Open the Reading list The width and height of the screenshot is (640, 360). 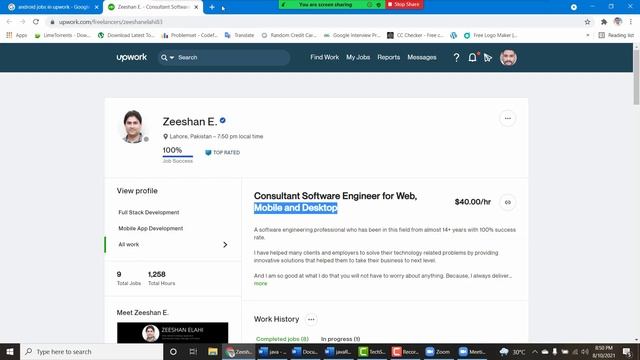point(616,35)
